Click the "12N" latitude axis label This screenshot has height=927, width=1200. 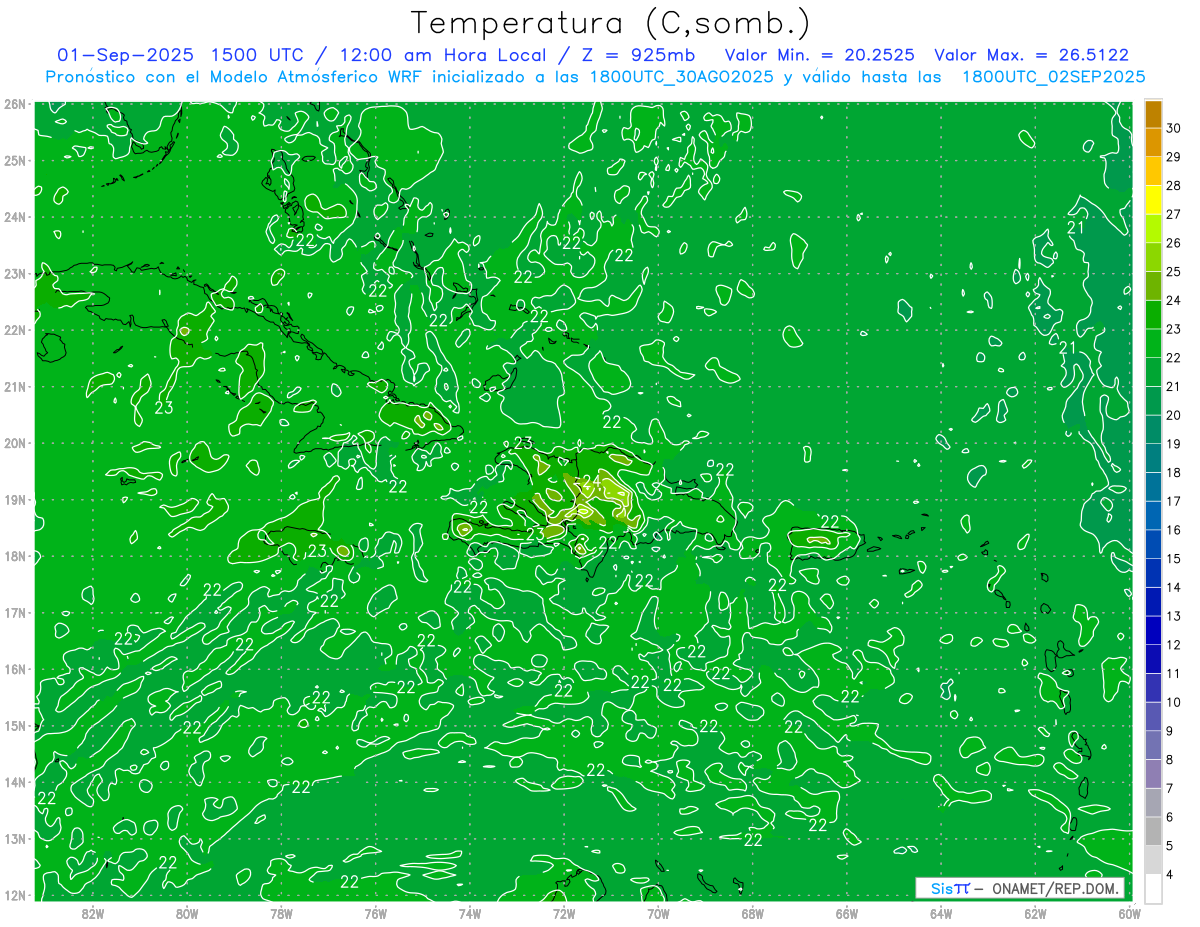click(x=14, y=895)
